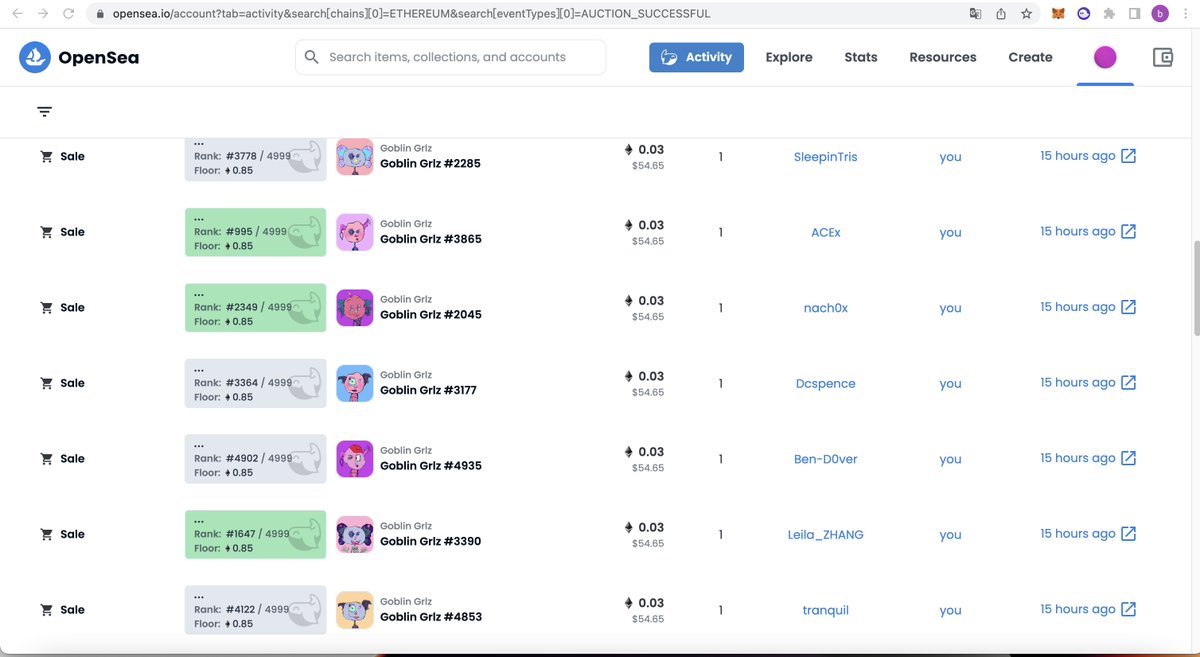Open the browser extensions puzzle icon

[1109, 14]
